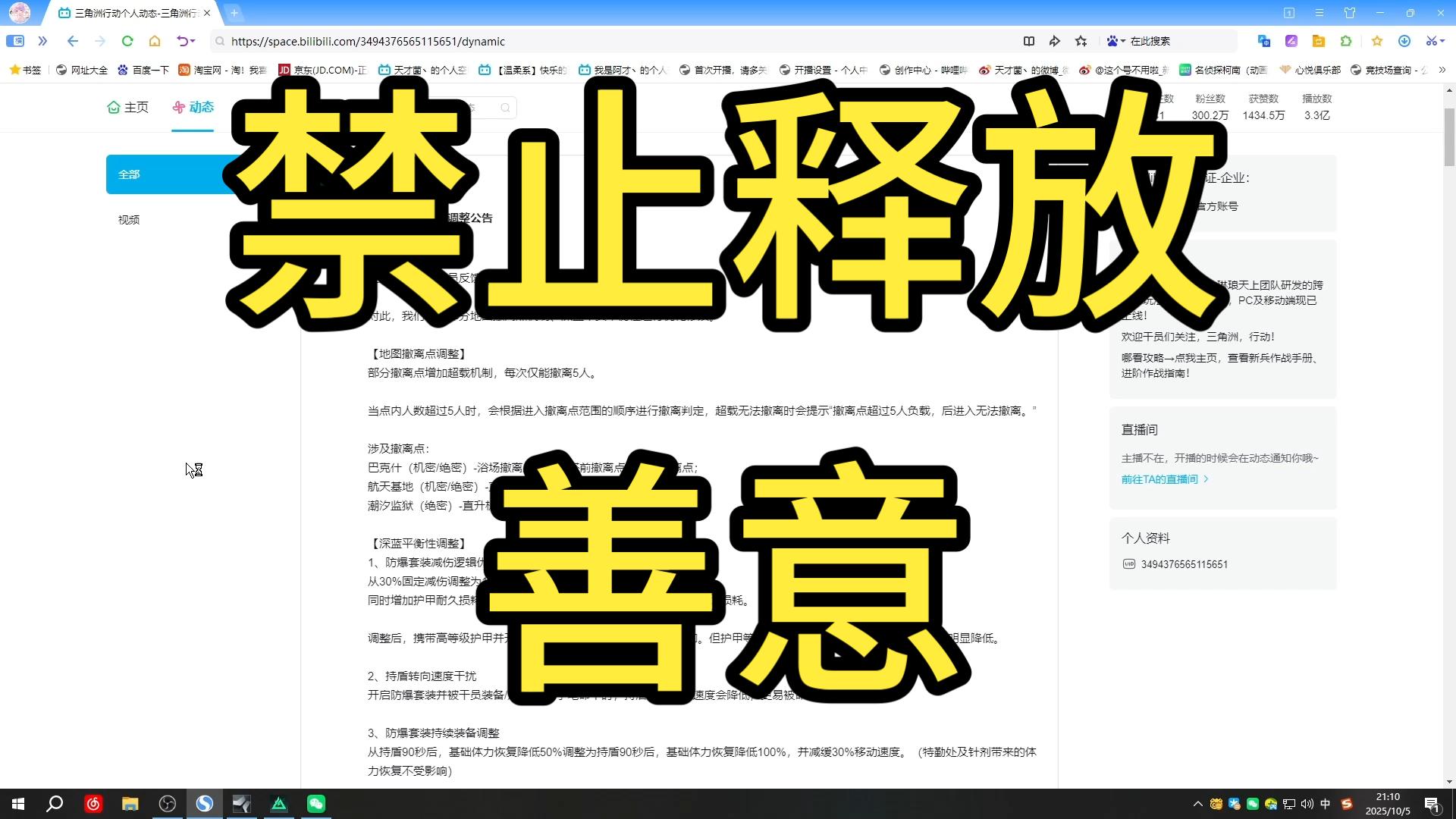This screenshot has width=1456, height=819.
Task: Open reader mode book icon
Action: 1029,41
